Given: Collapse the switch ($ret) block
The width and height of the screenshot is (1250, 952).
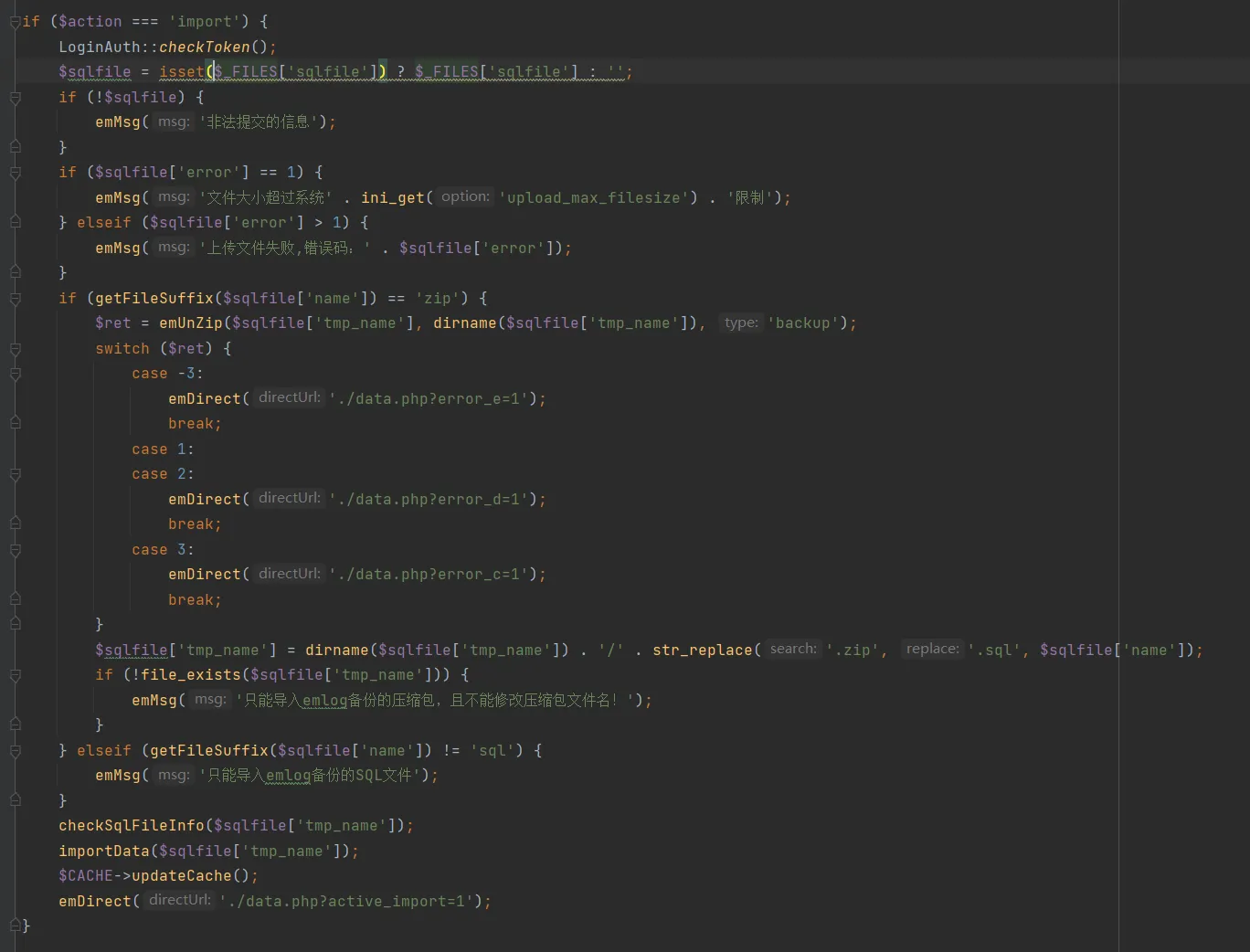Looking at the screenshot, I should click(15, 349).
